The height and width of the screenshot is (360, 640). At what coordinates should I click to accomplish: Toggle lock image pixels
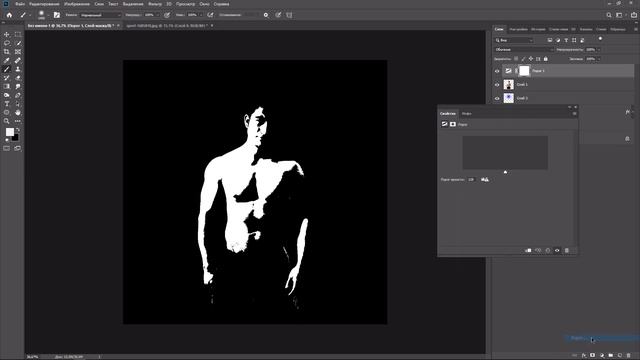[523, 59]
